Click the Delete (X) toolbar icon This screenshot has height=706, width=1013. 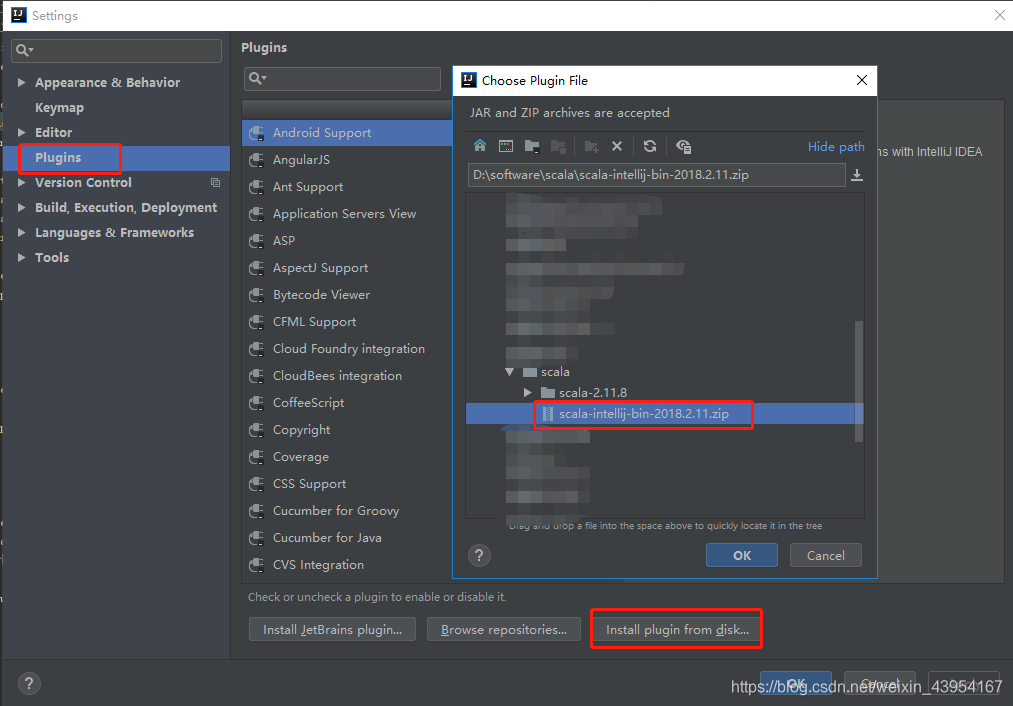617,146
